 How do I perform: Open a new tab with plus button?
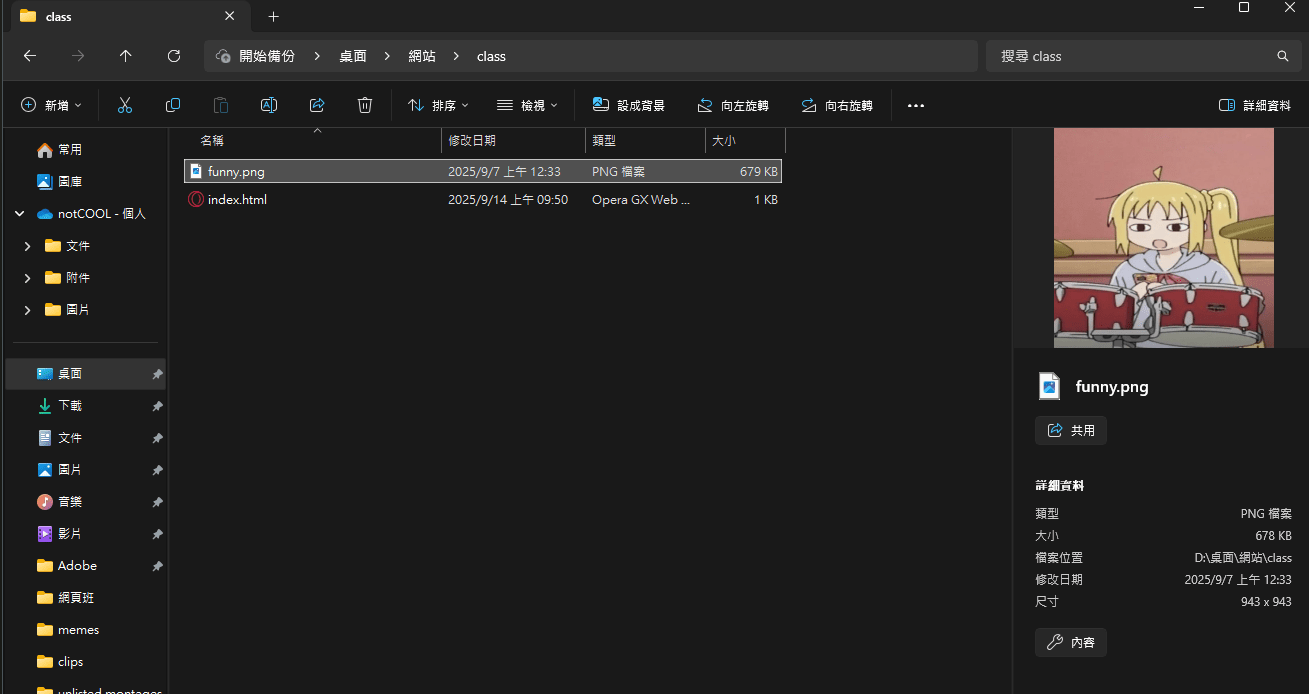coord(274,16)
